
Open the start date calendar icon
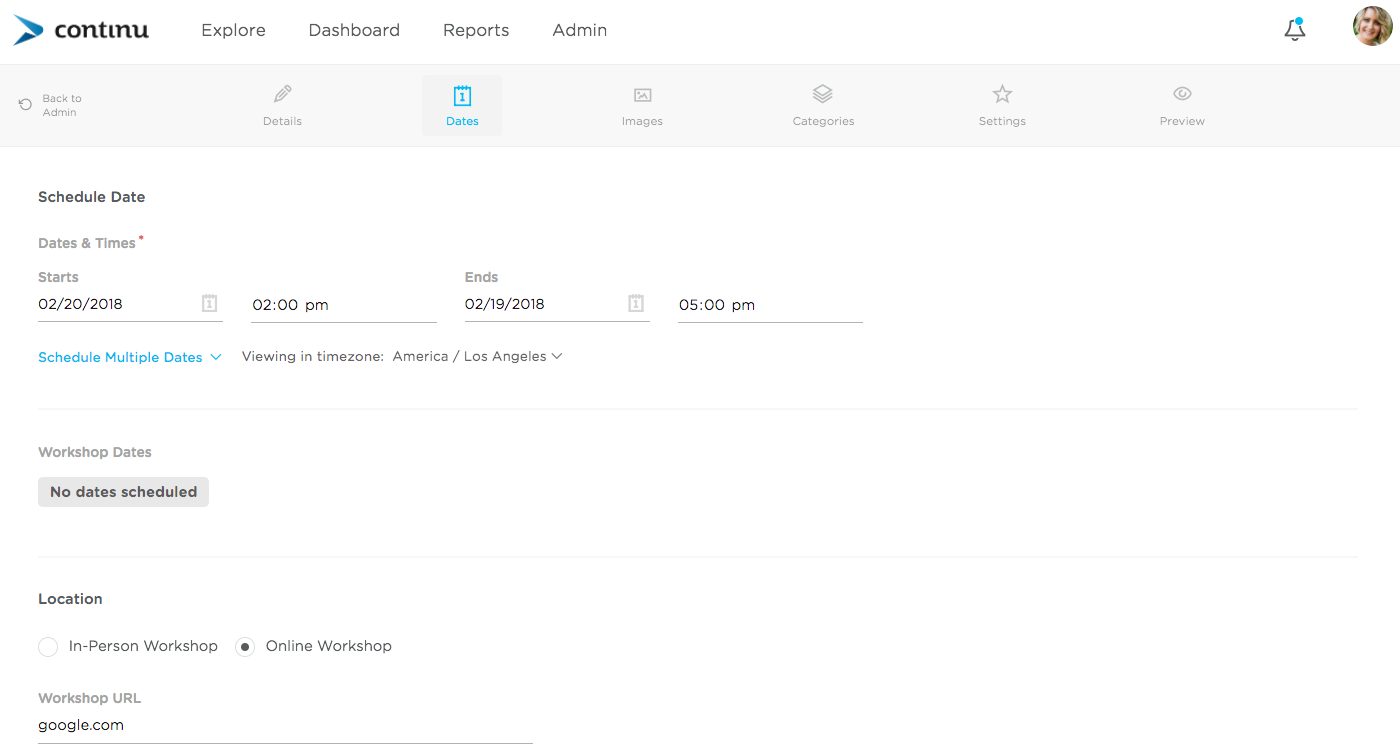[210, 303]
